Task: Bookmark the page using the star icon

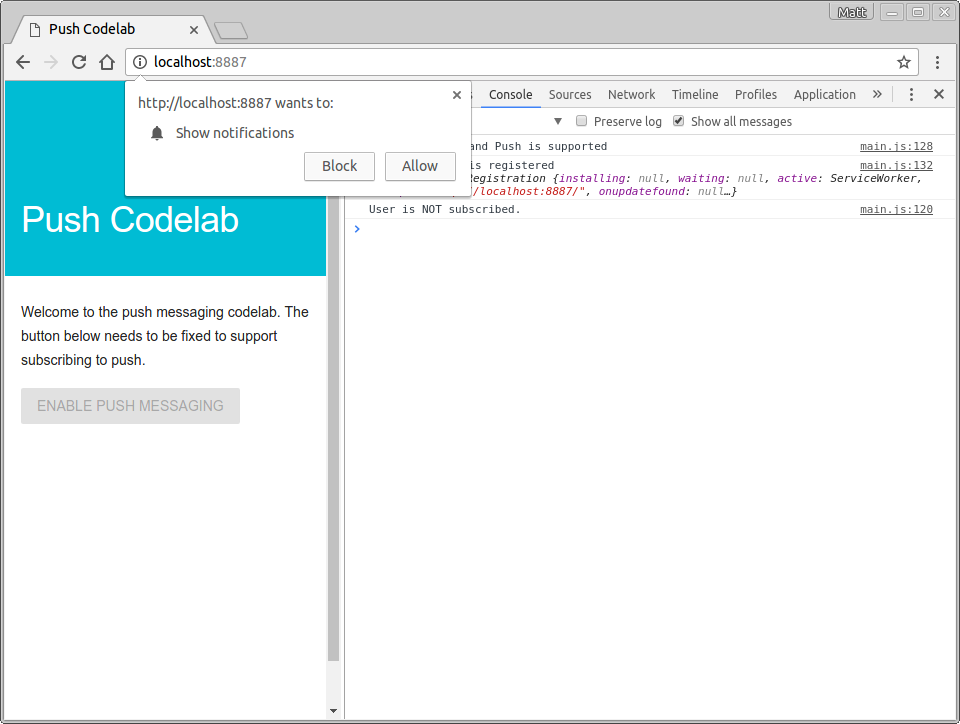Action: tap(903, 61)
